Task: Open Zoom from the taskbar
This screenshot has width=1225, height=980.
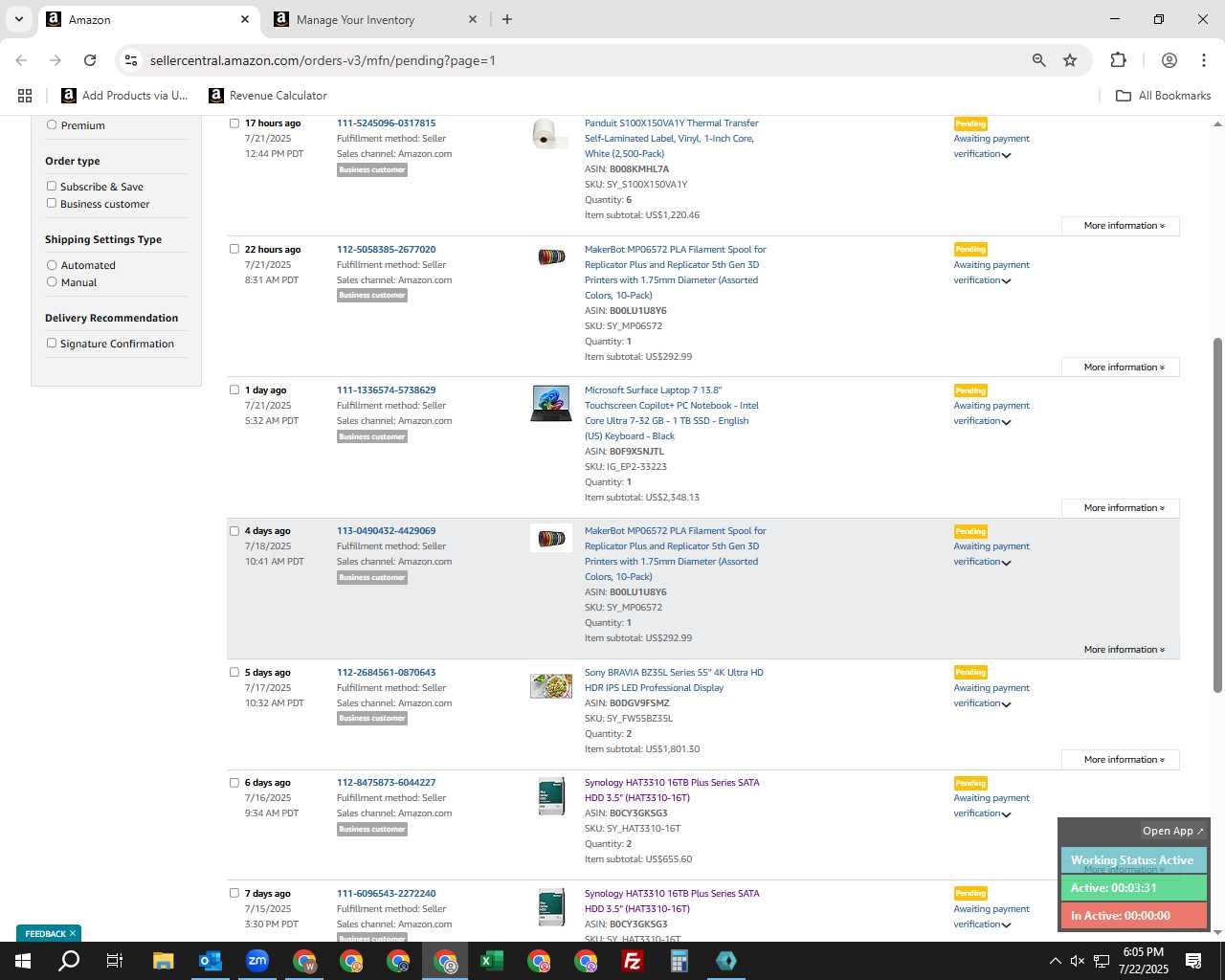Action: coord(256,961)
